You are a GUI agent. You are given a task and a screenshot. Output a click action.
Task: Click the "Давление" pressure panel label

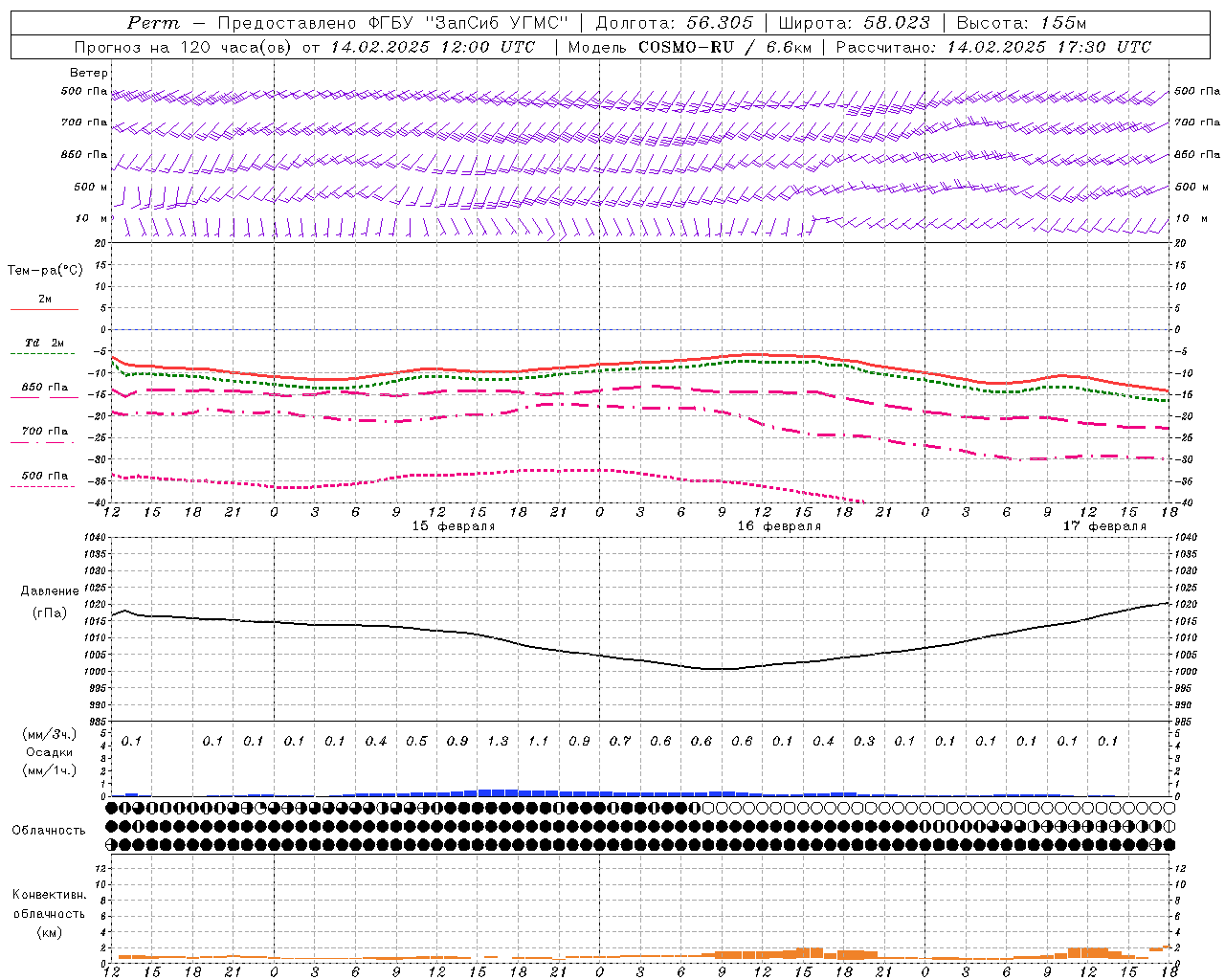tap(50, 591)
